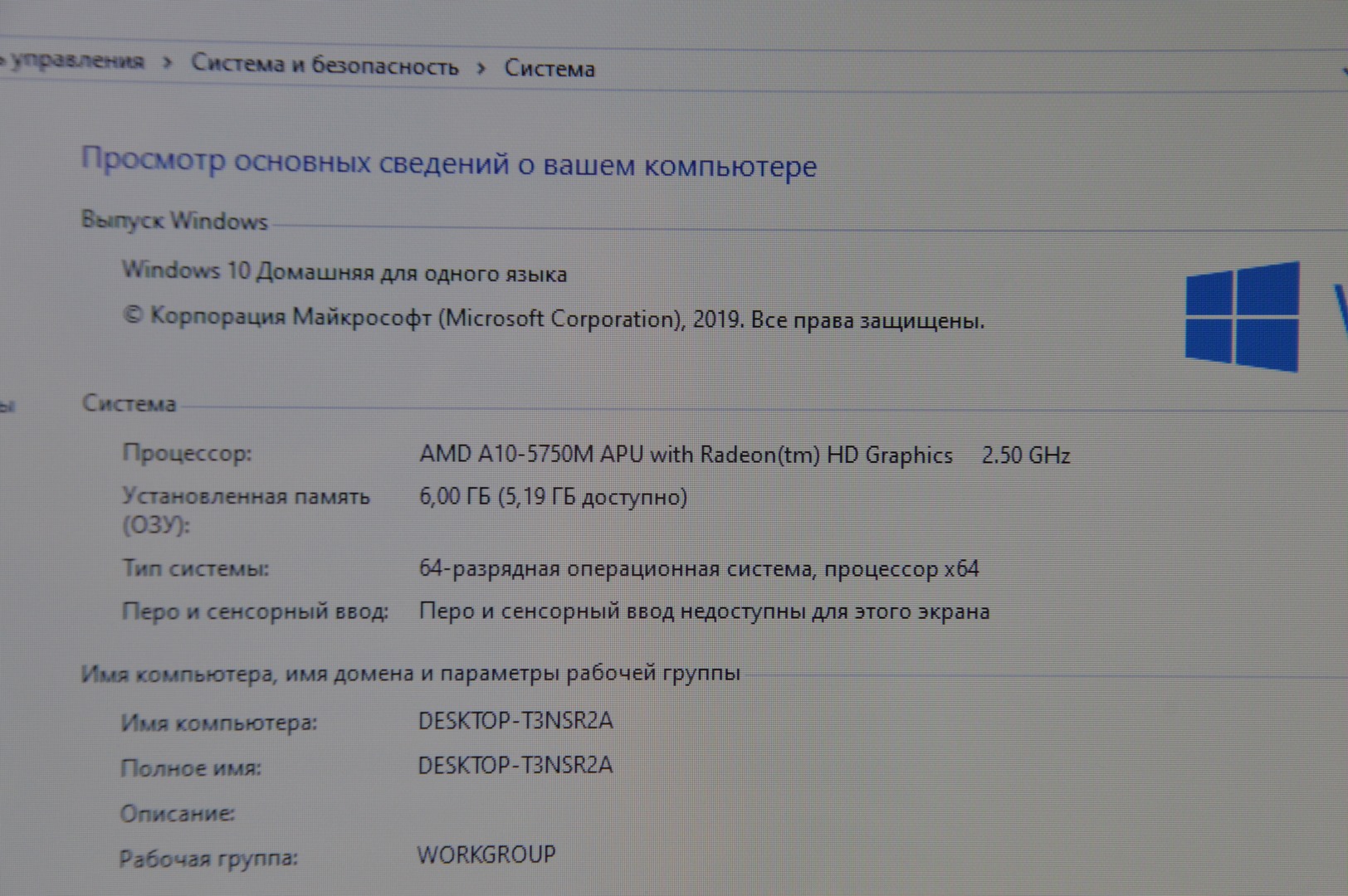
Task: Click the "Перо и сенсорный ввод недоступны" value
Action: pos(704,611)
